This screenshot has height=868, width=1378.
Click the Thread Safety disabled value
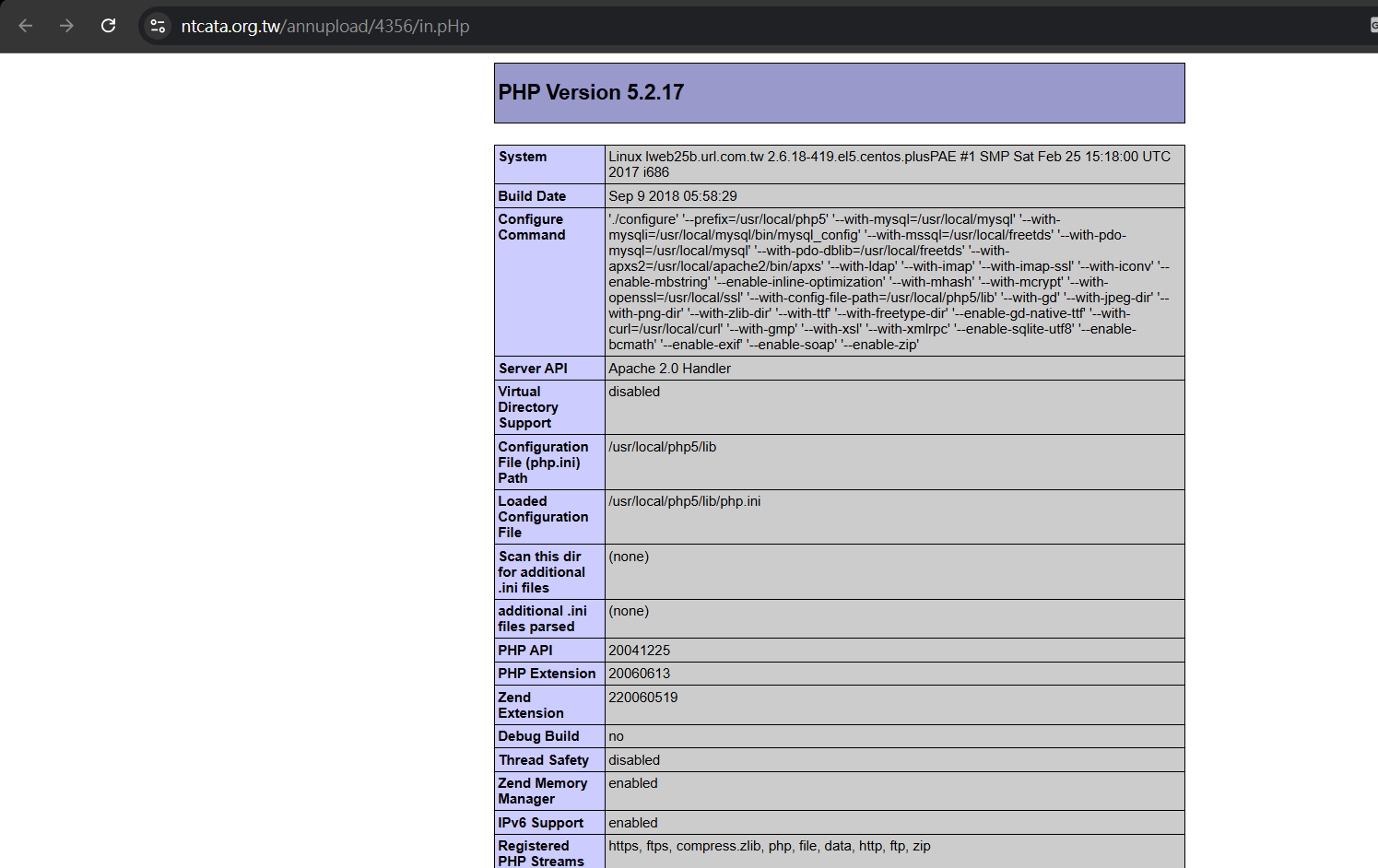pos(634,760)
